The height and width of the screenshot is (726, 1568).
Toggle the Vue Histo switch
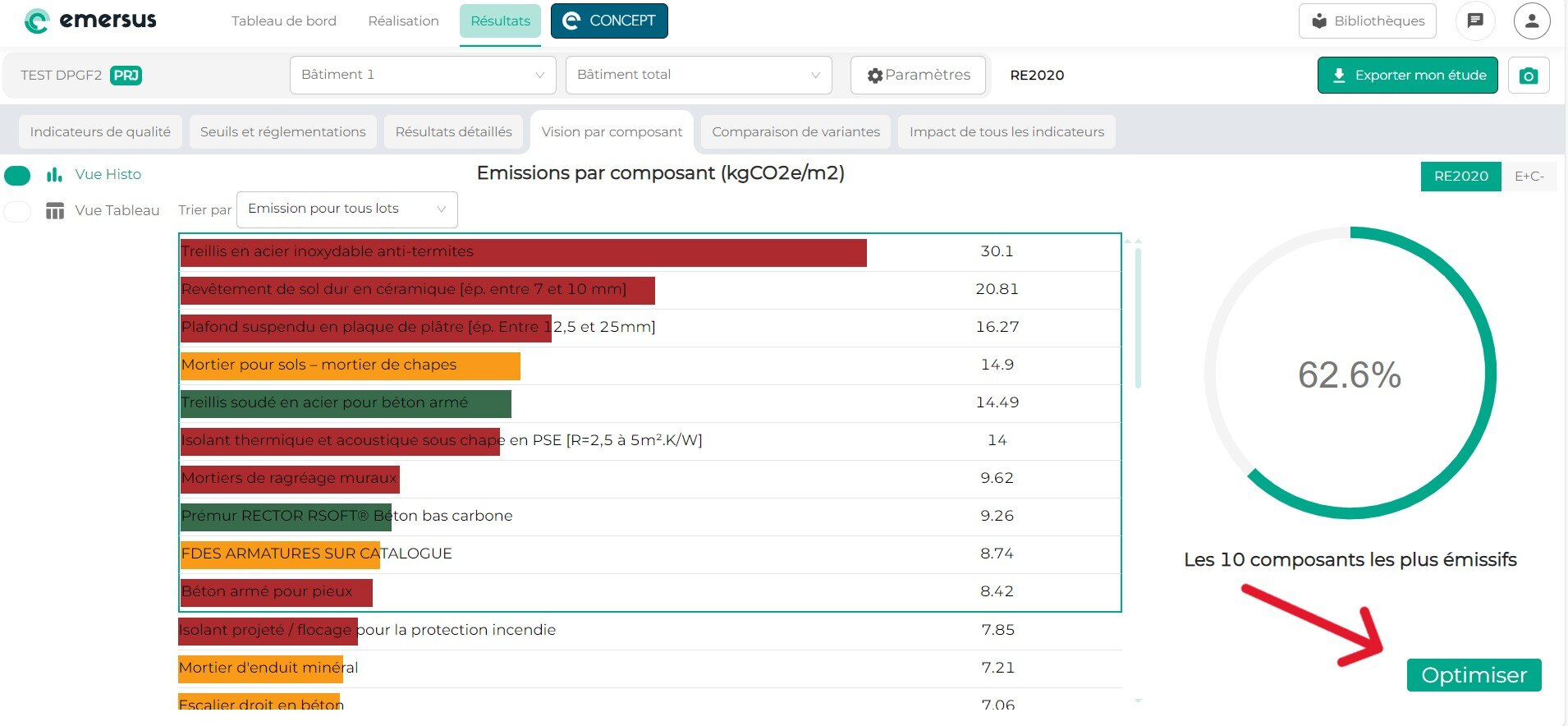pyautogui.click(x=17, y=176)
